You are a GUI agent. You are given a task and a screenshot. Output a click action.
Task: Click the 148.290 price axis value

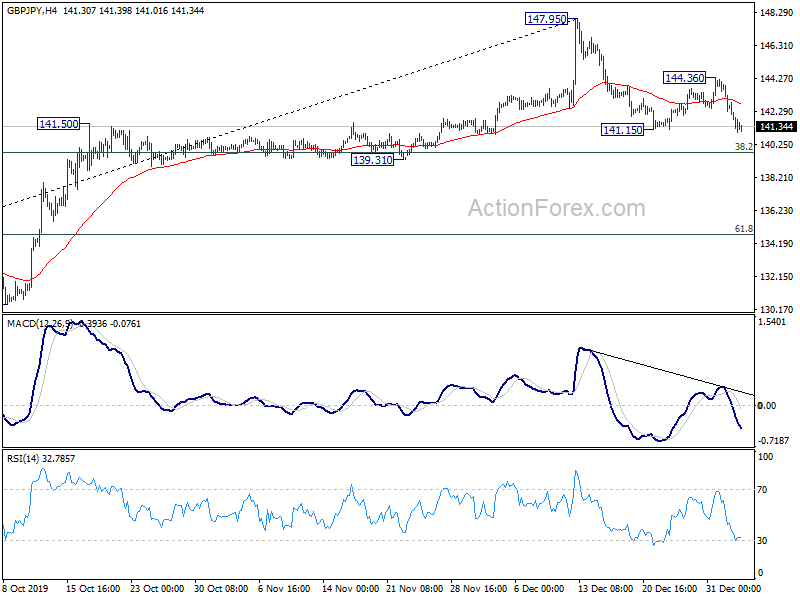coord(776,13)
